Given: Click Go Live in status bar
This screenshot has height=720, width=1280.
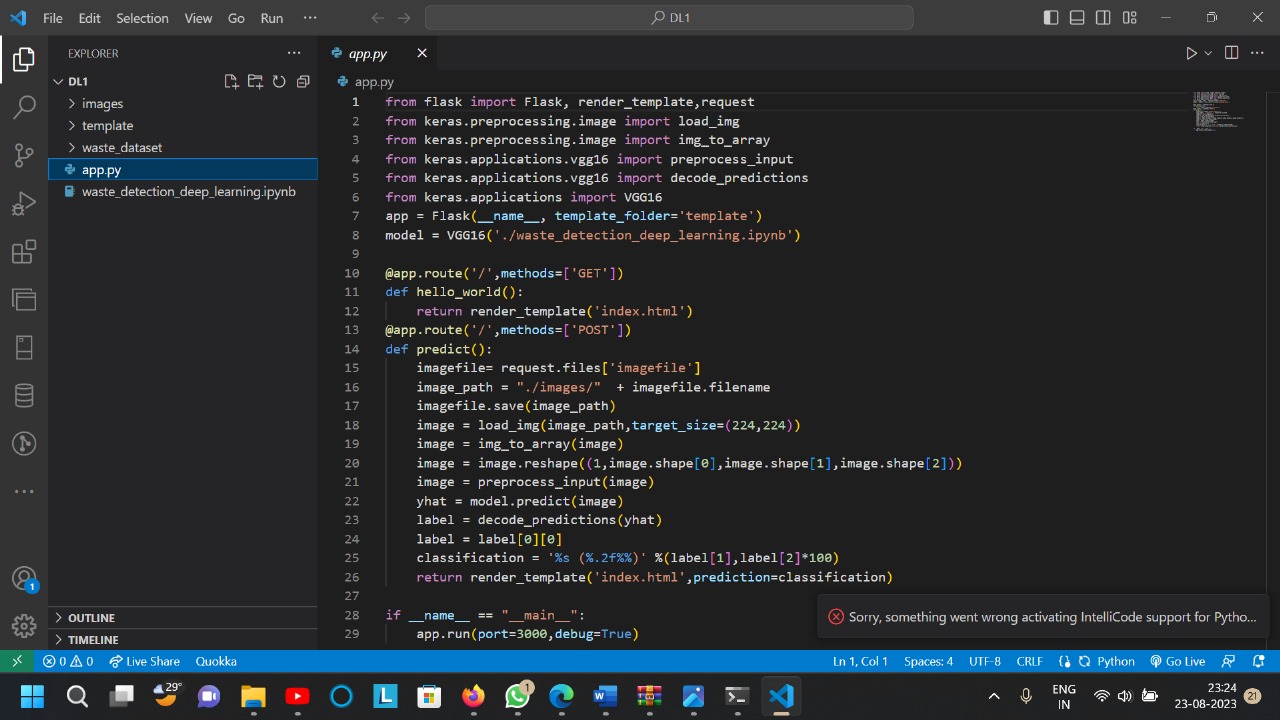Looking at the screenshot, I should point(1178,661).
